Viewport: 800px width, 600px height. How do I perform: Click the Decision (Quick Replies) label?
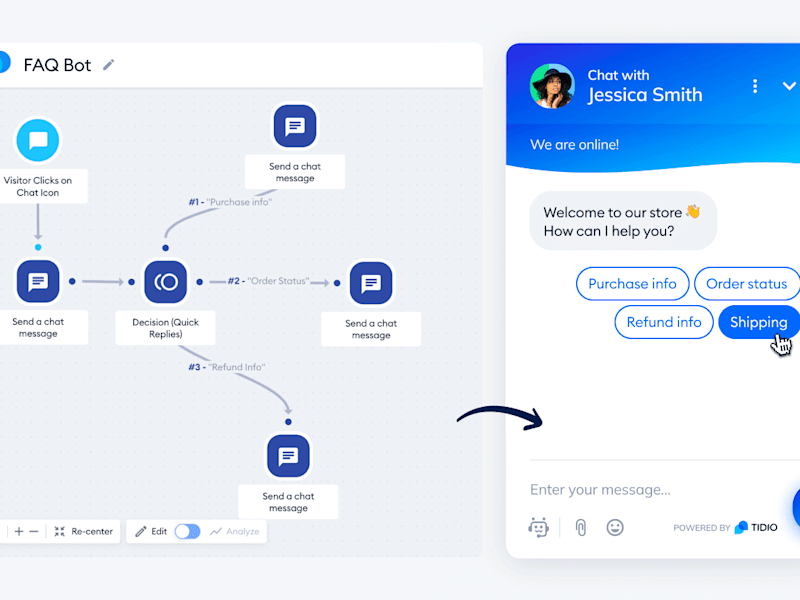(x=165, y=328)
